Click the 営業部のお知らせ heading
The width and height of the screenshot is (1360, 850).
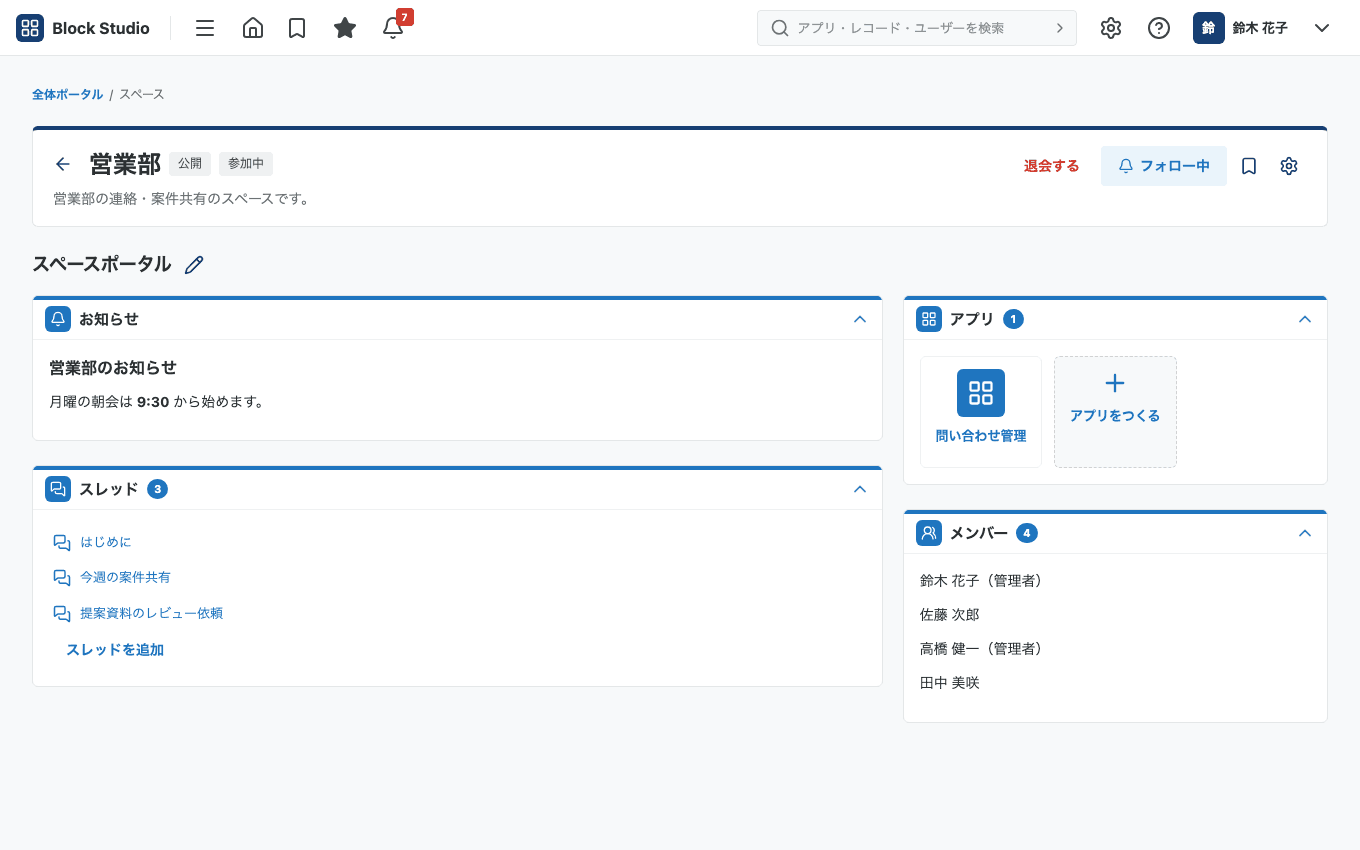tap(113, 368)
